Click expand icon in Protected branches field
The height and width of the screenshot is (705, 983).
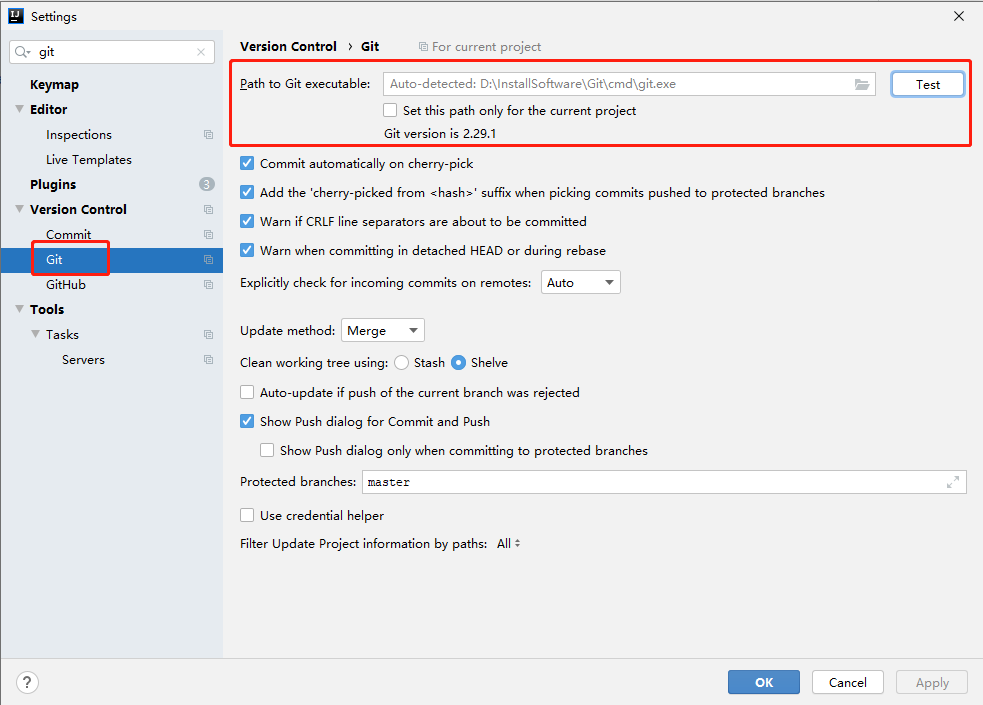(952, 482)
